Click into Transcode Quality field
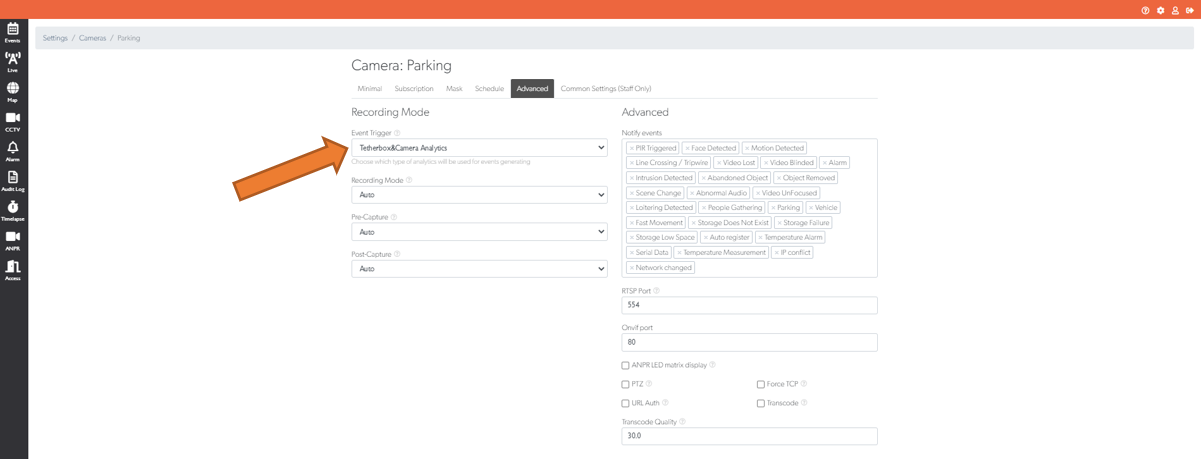The width and height of the screenshot is (1201, 459). (749, 436)
